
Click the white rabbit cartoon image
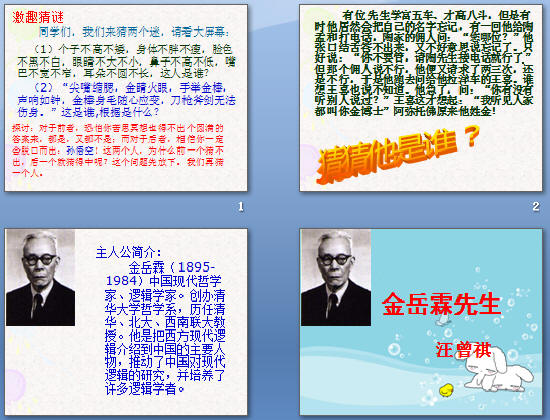point(497,369)
